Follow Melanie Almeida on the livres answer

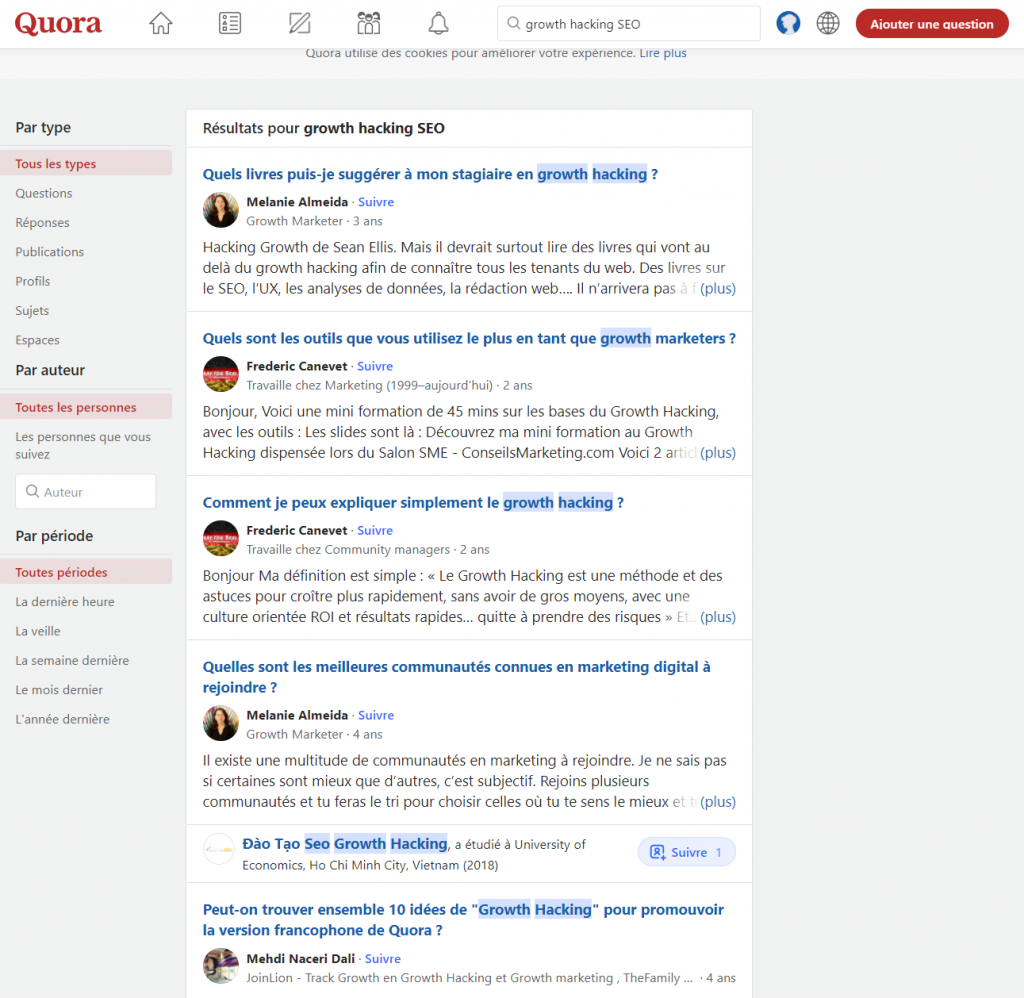point(376,202)
